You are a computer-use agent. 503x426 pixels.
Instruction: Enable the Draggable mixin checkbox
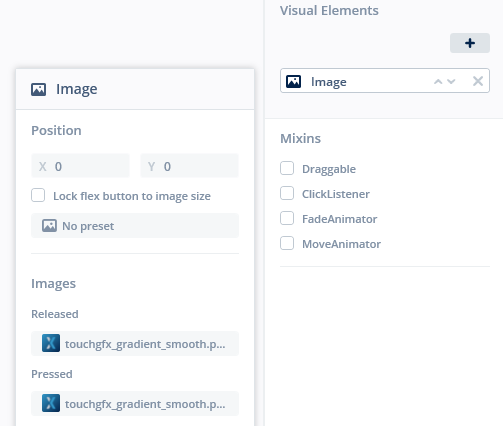click(287, 168)
